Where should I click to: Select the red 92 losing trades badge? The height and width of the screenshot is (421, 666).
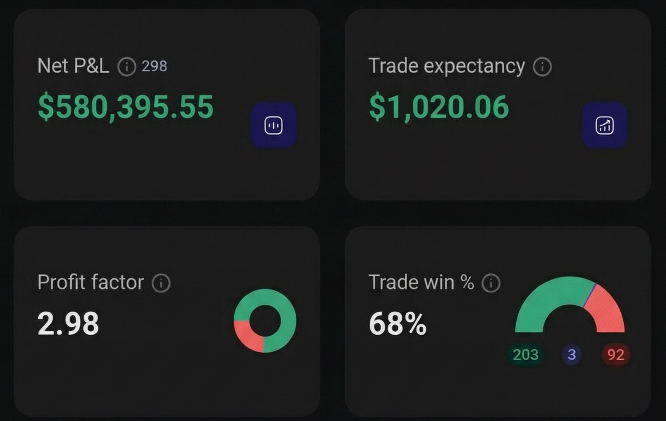[x=615, y=354]
